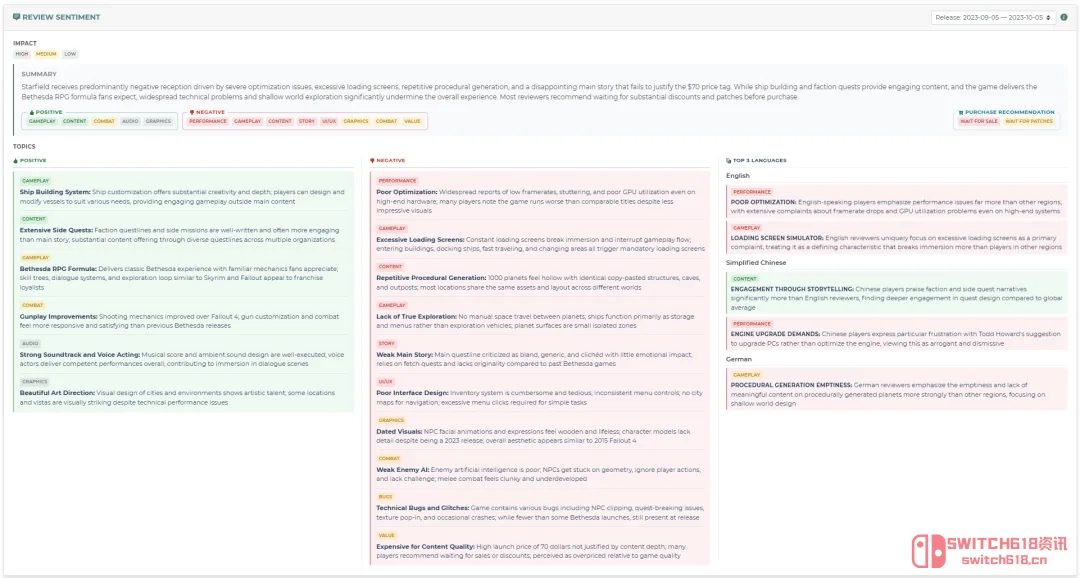This screenshot has width=1080, height=578.
Task: Click the WAIT FOR PATCHES recommendation tag
Action: [1027, 121]
